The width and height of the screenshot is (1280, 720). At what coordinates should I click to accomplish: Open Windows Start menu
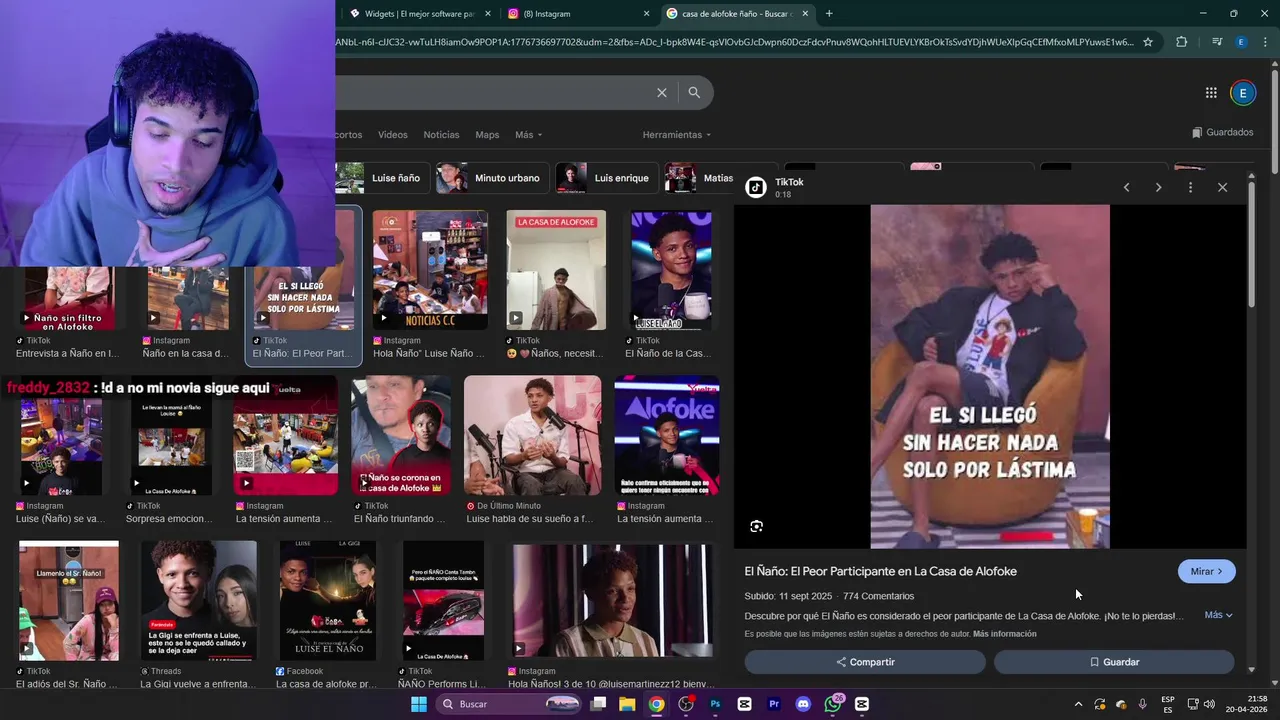coord(419,704)
